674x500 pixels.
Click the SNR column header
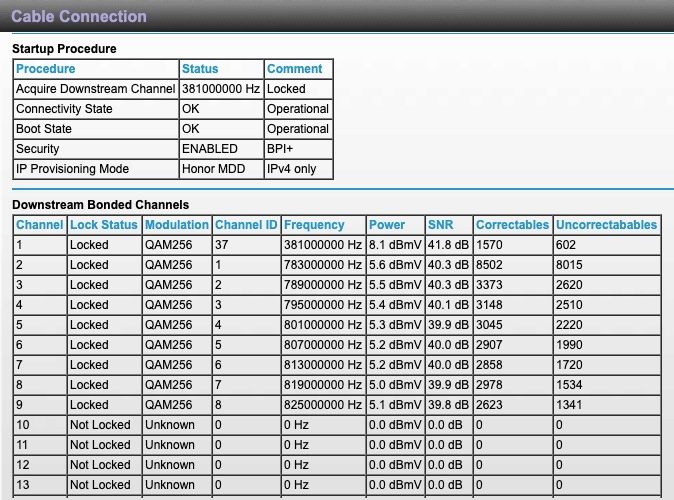click(440, 225)
